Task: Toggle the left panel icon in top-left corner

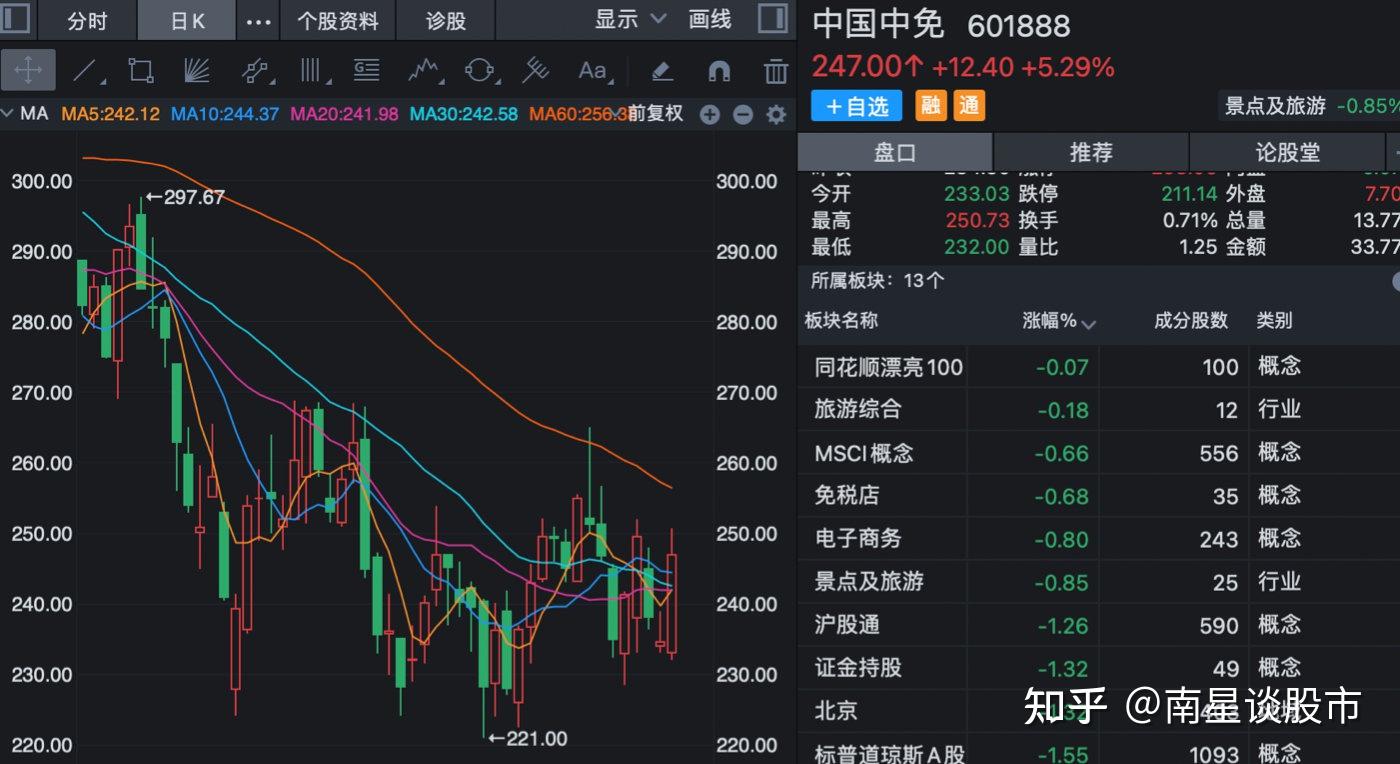Action: click(15, 19)
